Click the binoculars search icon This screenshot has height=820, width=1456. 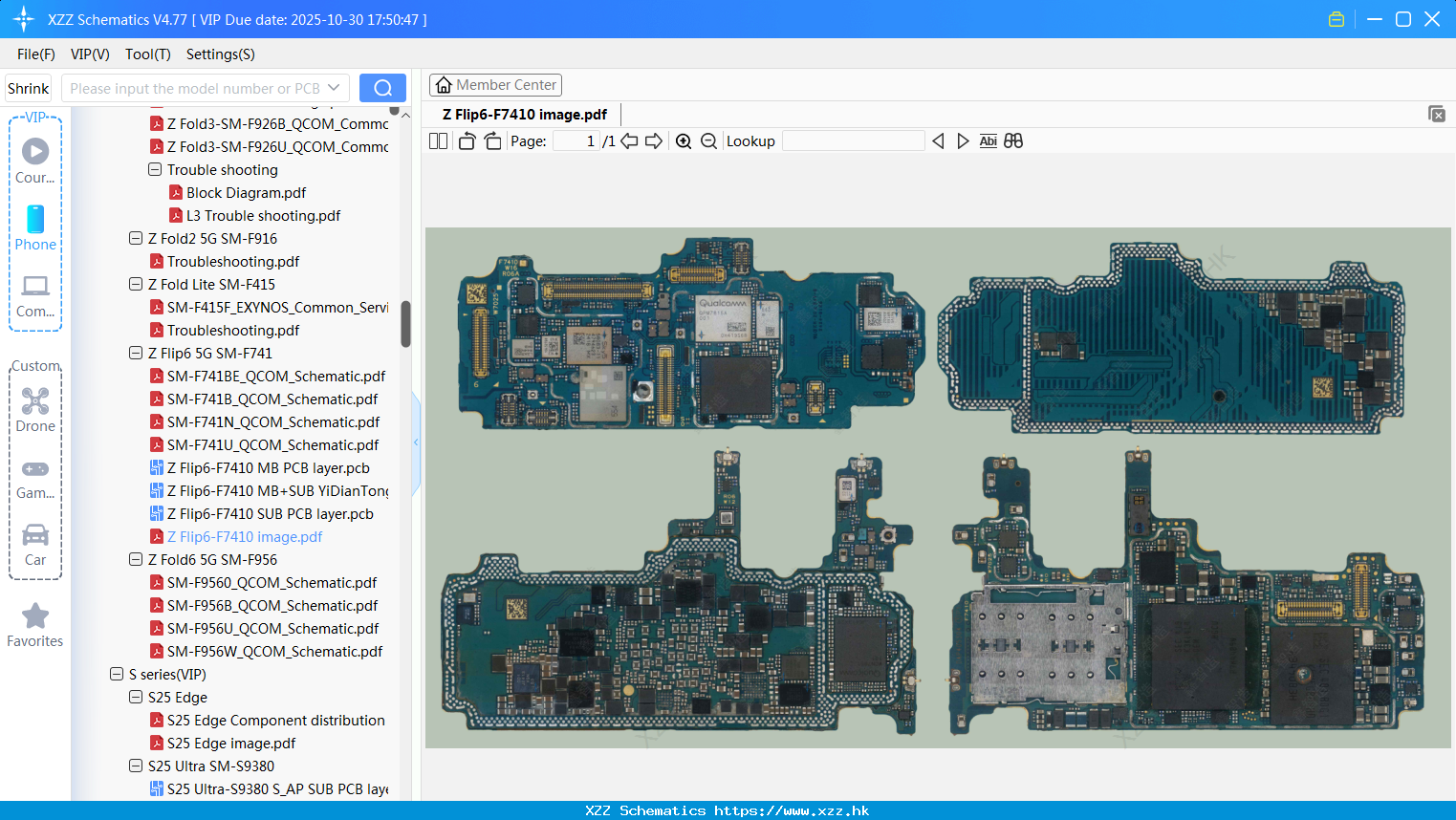[1013, 140]
